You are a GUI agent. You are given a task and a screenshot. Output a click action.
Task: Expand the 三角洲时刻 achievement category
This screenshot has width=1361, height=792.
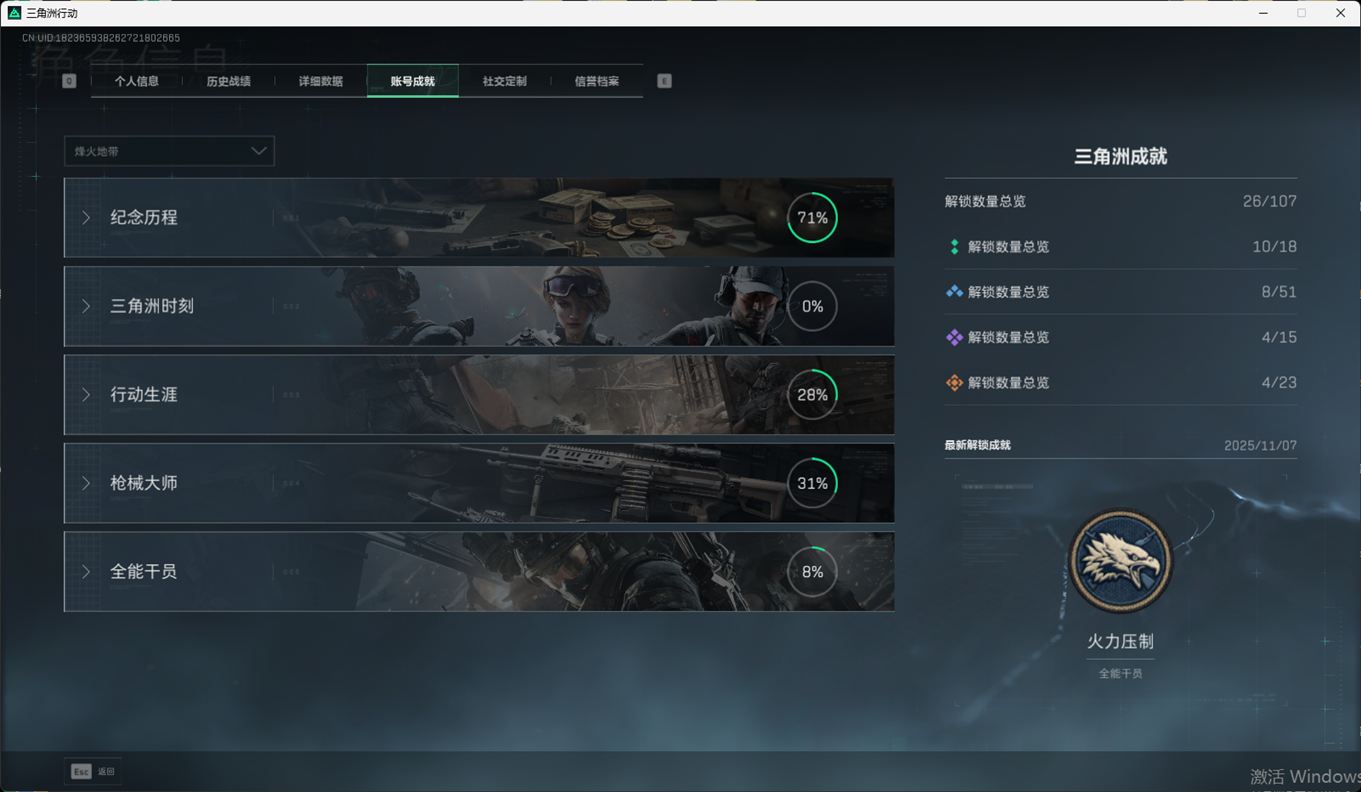152,306
